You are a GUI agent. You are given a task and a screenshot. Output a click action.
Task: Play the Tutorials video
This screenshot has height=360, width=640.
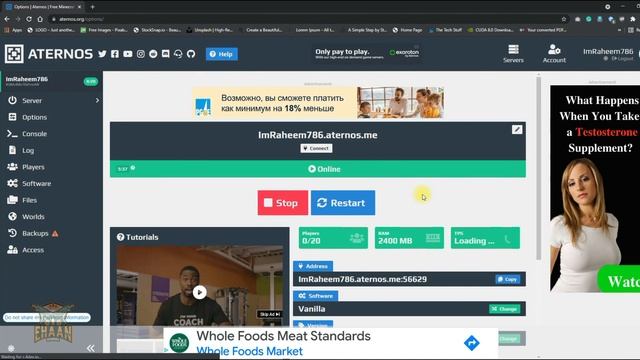(200, 292)
